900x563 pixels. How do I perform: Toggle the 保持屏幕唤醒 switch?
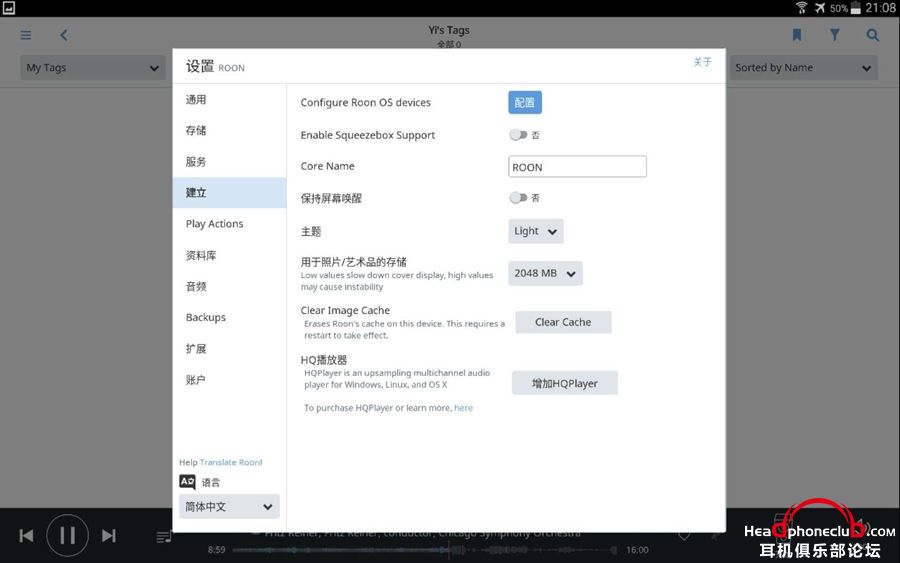[x=518, y=198]
